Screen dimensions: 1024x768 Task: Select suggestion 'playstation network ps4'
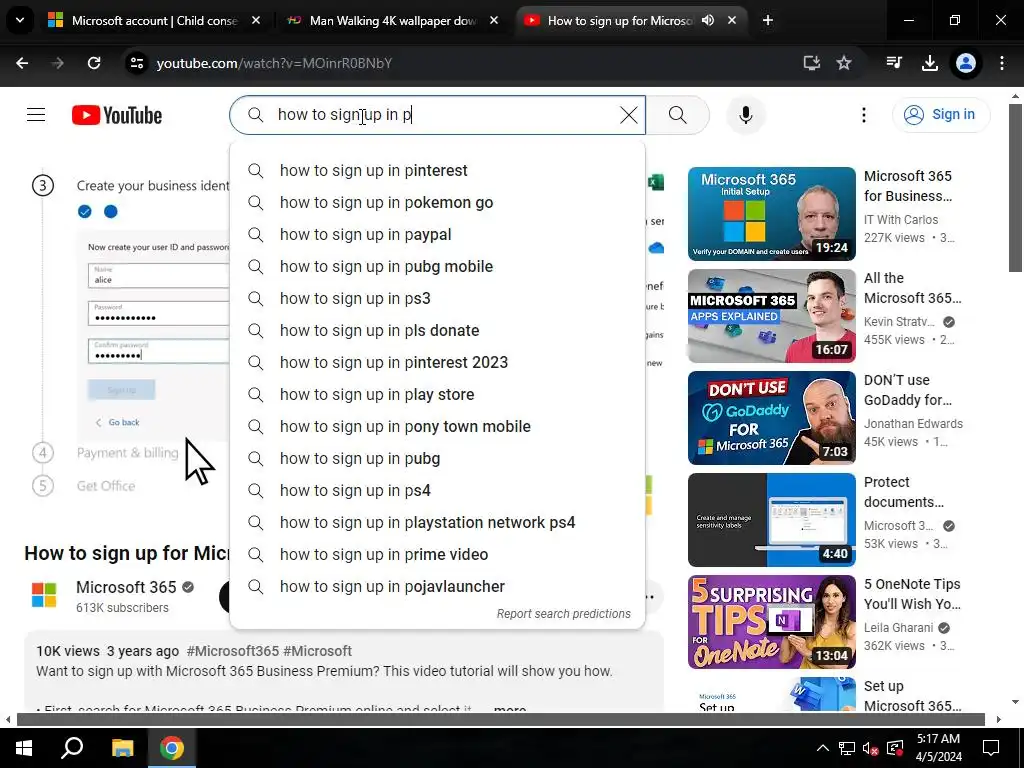pos(438,522)
